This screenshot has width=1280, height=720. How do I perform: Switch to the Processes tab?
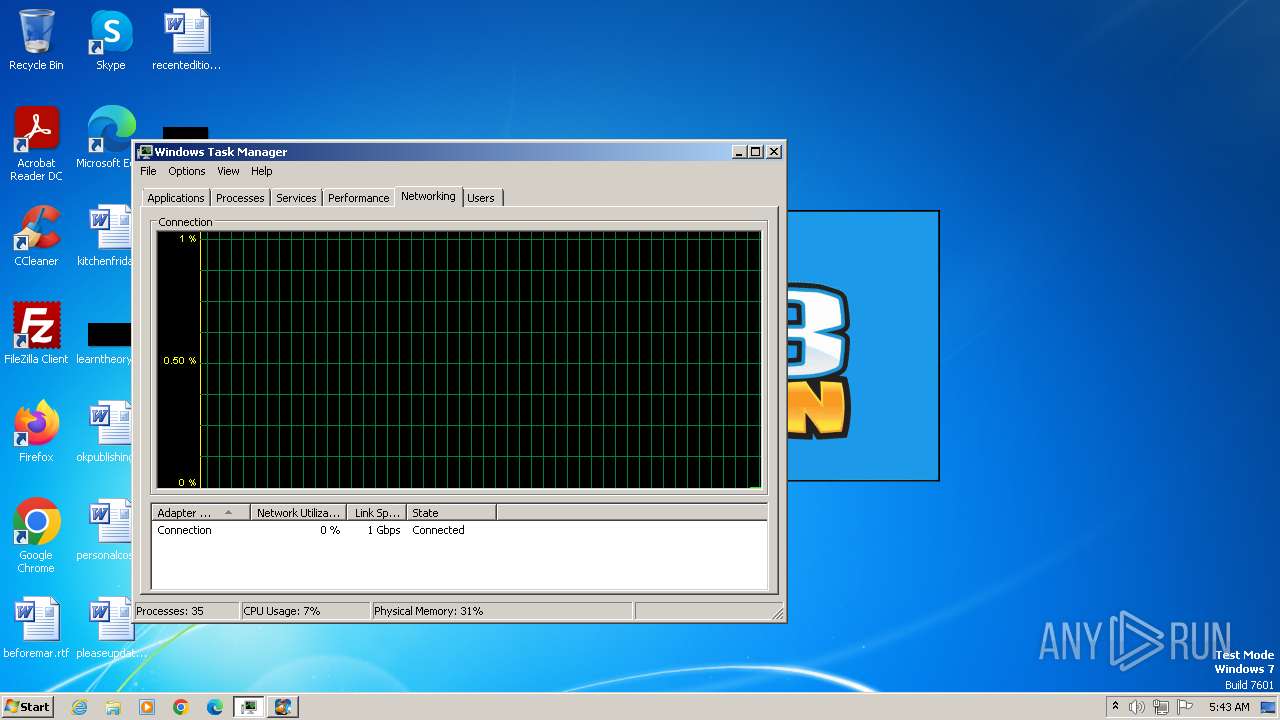[x=240, y=198]
